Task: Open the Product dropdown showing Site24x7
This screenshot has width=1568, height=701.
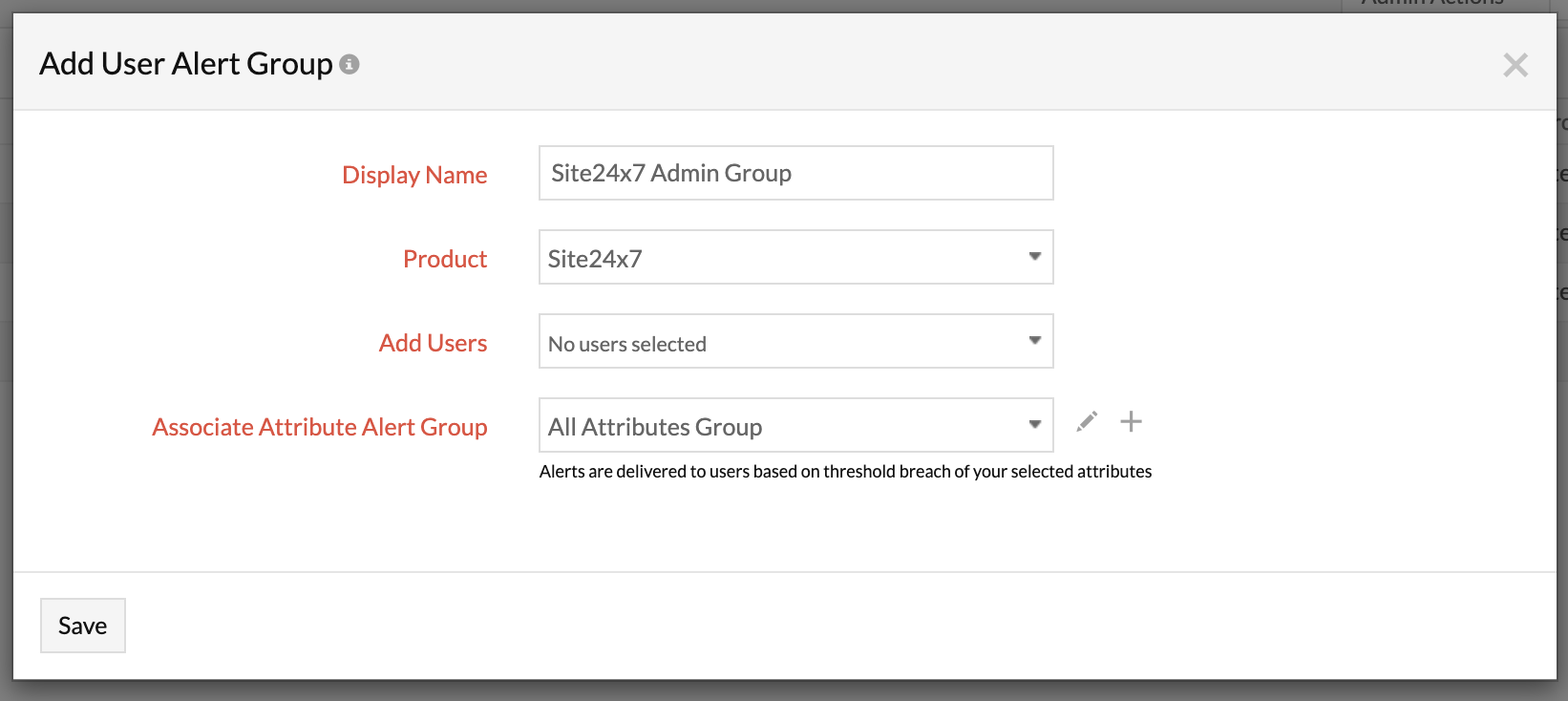Action: click(x=783, y=257)
